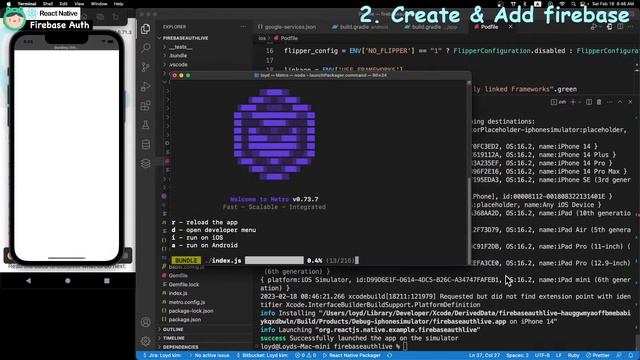Open the Explorer view in activity bar
This screenshot has width=640, height=360.
[x=145, y=29]
